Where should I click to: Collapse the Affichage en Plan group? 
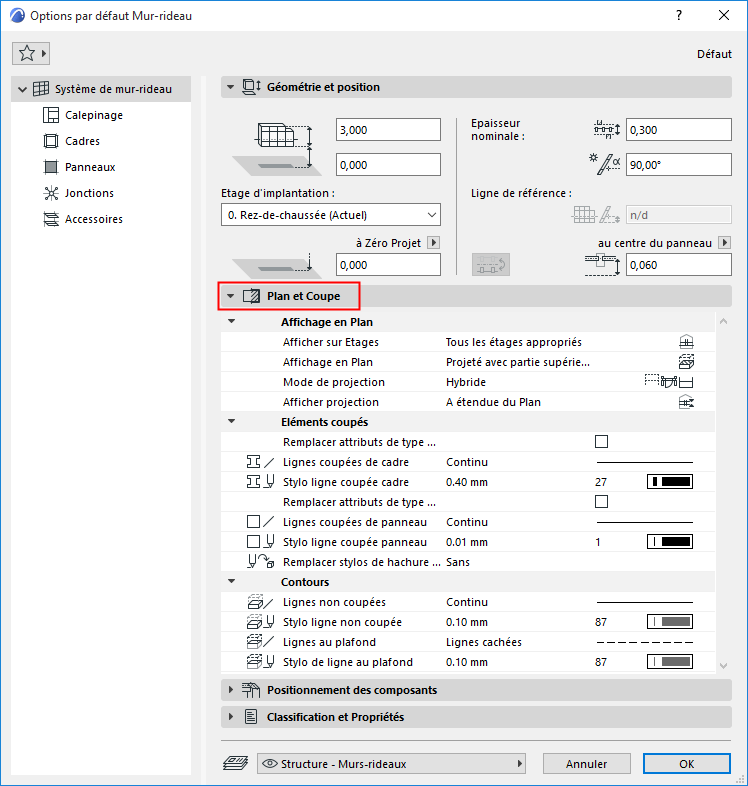click(231, 321)
